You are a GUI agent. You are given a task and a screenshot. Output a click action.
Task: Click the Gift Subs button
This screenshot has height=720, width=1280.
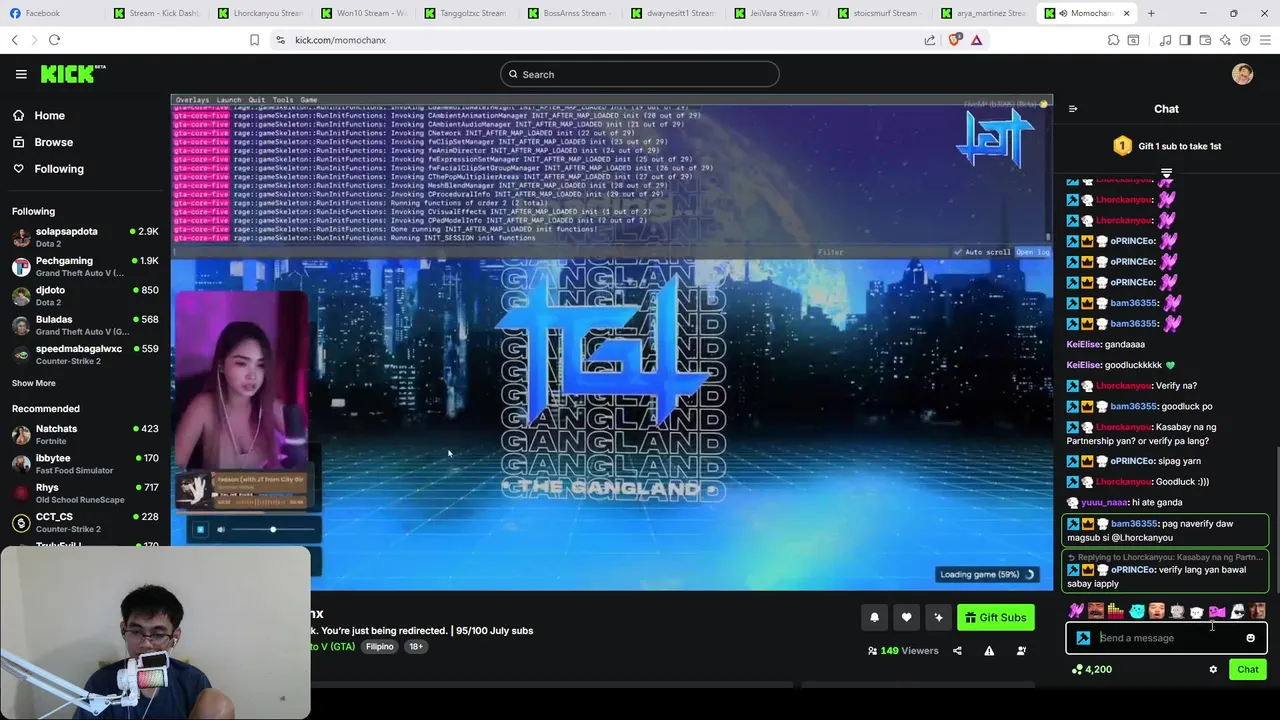[995, 617]
